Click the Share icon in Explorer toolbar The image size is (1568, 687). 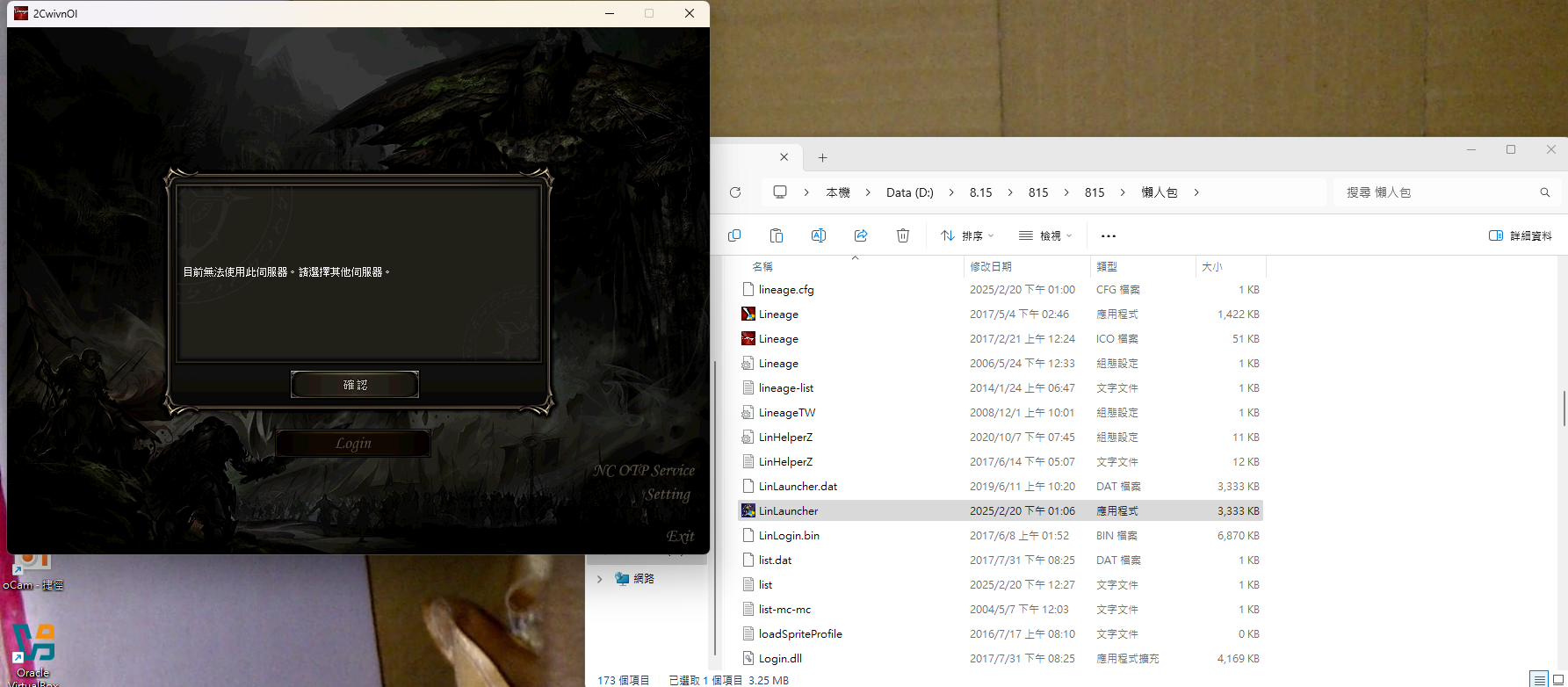tap(861, 235)
